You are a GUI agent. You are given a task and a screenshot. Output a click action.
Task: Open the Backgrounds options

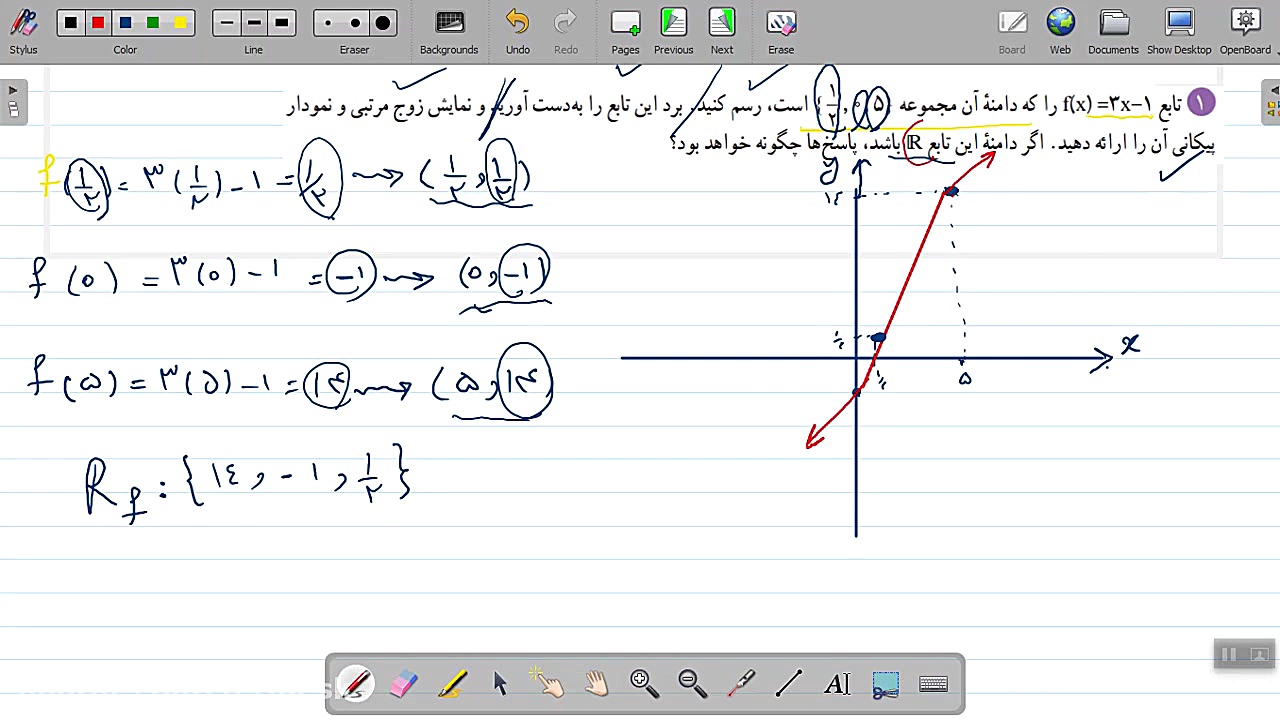click(x=449, y=31)
